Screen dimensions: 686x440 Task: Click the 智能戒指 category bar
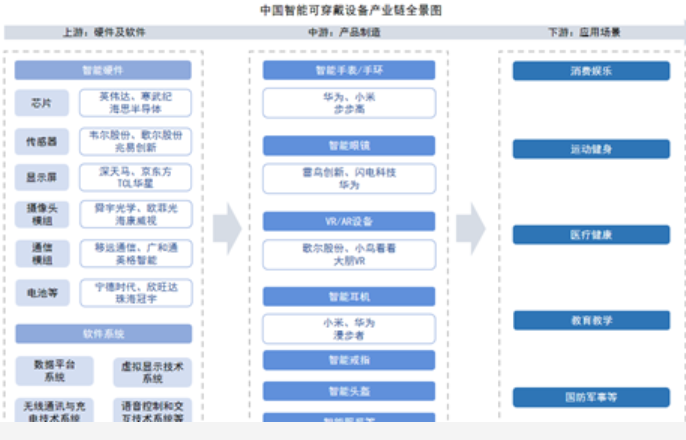point(349,360)
